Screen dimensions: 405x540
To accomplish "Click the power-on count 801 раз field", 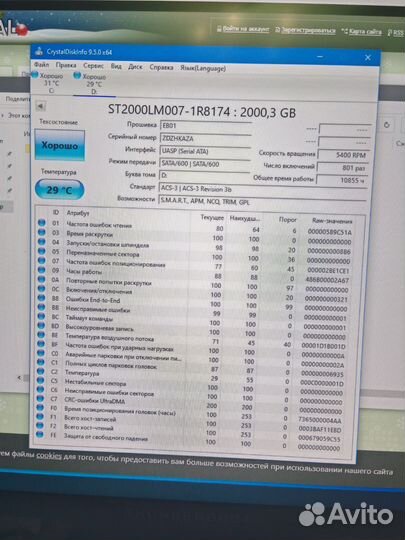I will tap(343, 168).
